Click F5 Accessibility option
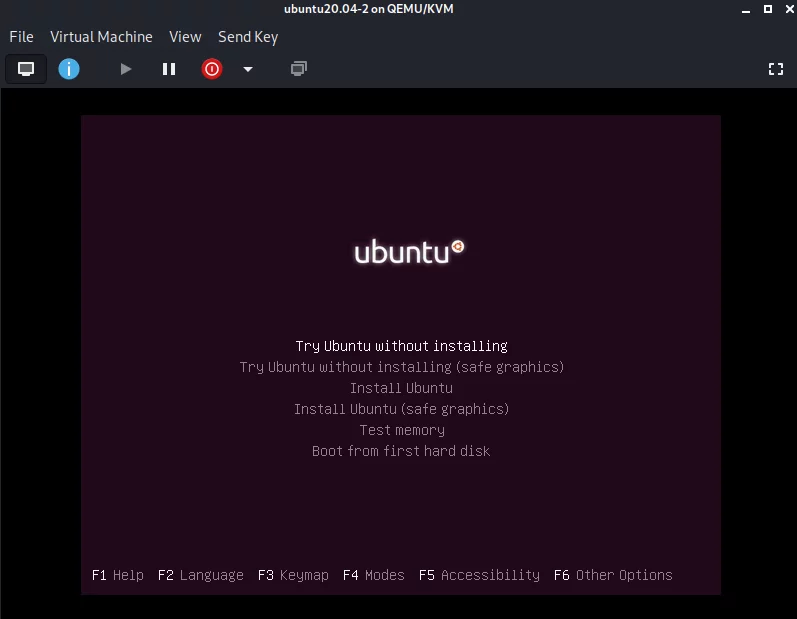 tap(479, 575)
